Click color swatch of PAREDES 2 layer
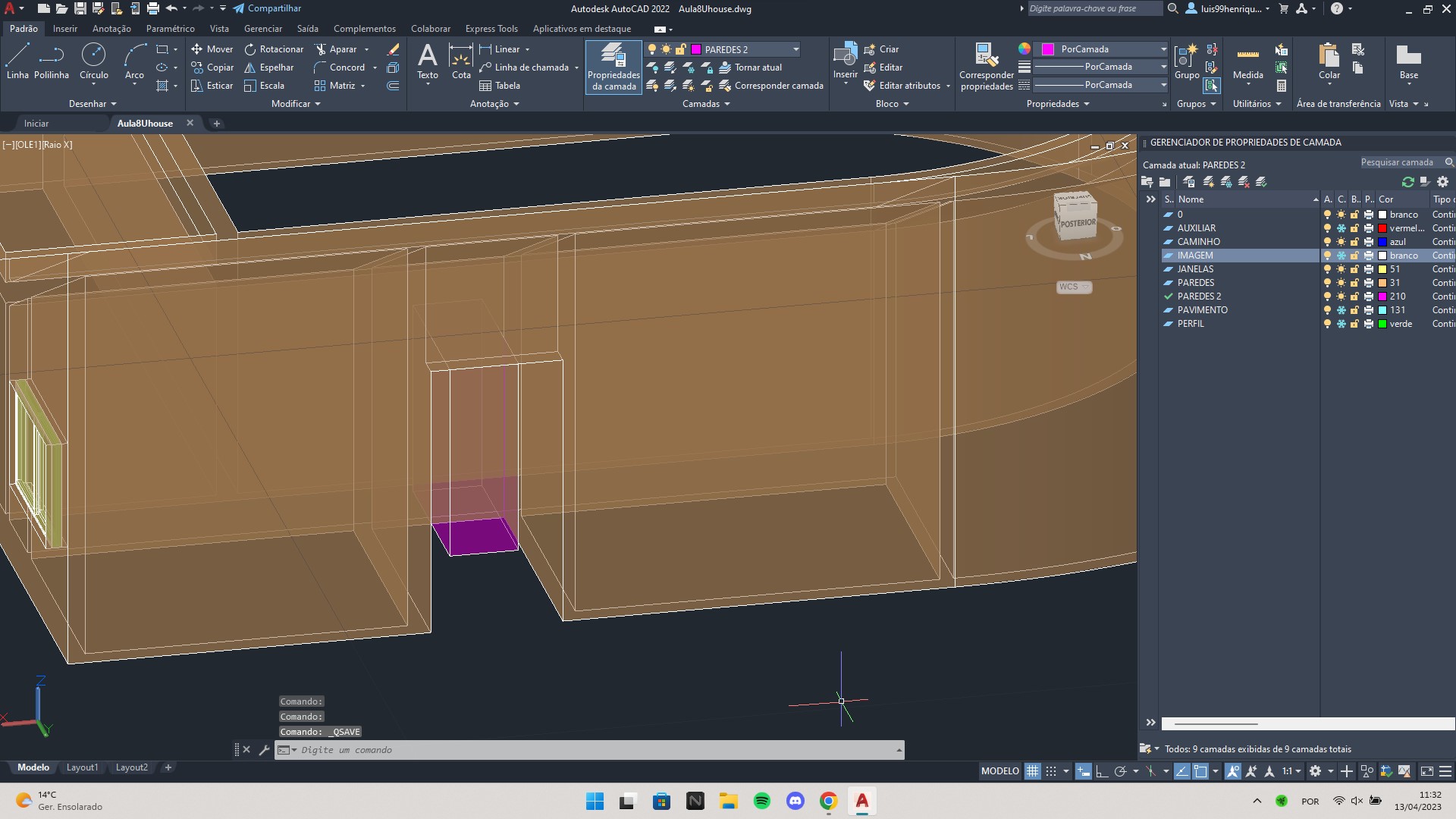The image size is (1456, 819). 1382,297
